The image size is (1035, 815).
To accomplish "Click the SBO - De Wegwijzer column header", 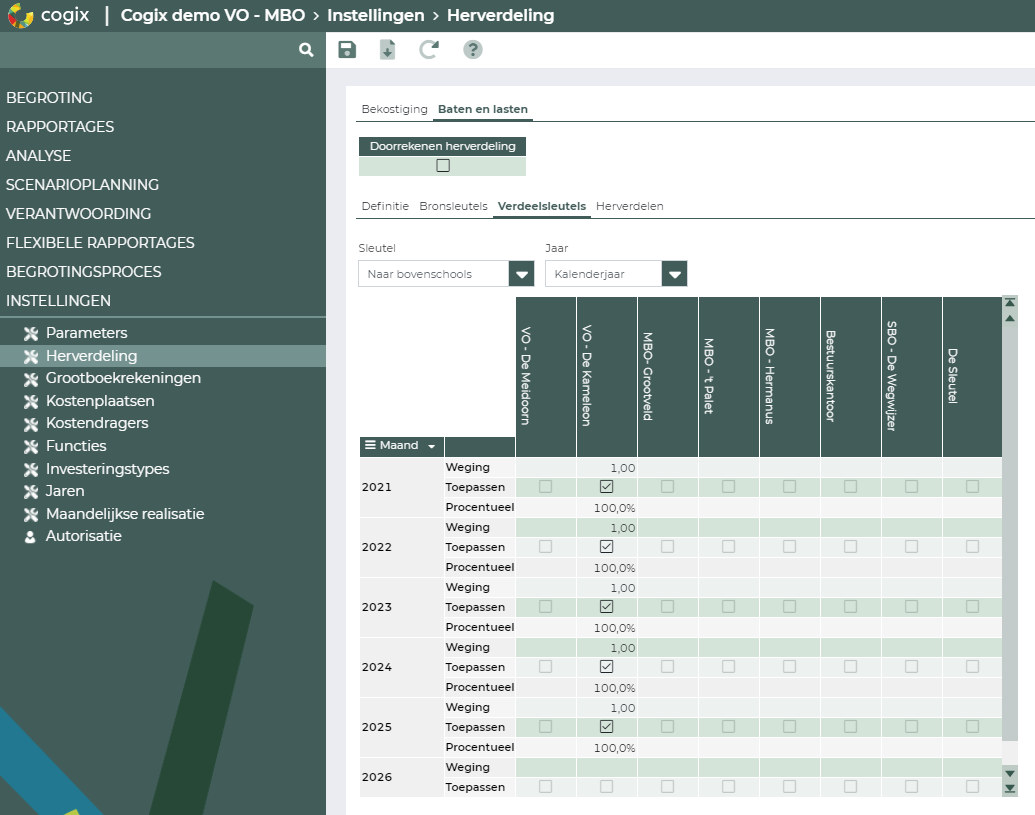I will tap(912, 376).
